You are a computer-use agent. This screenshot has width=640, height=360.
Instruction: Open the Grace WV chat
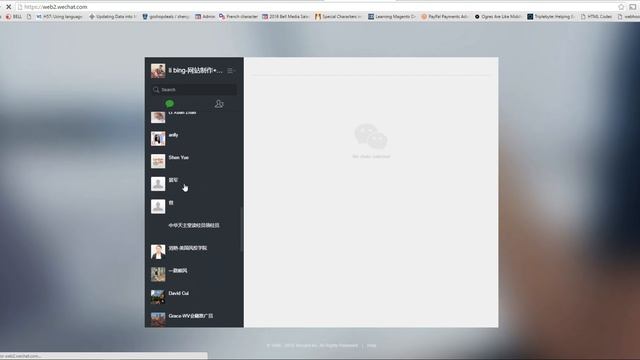click(x=194, y=318)
